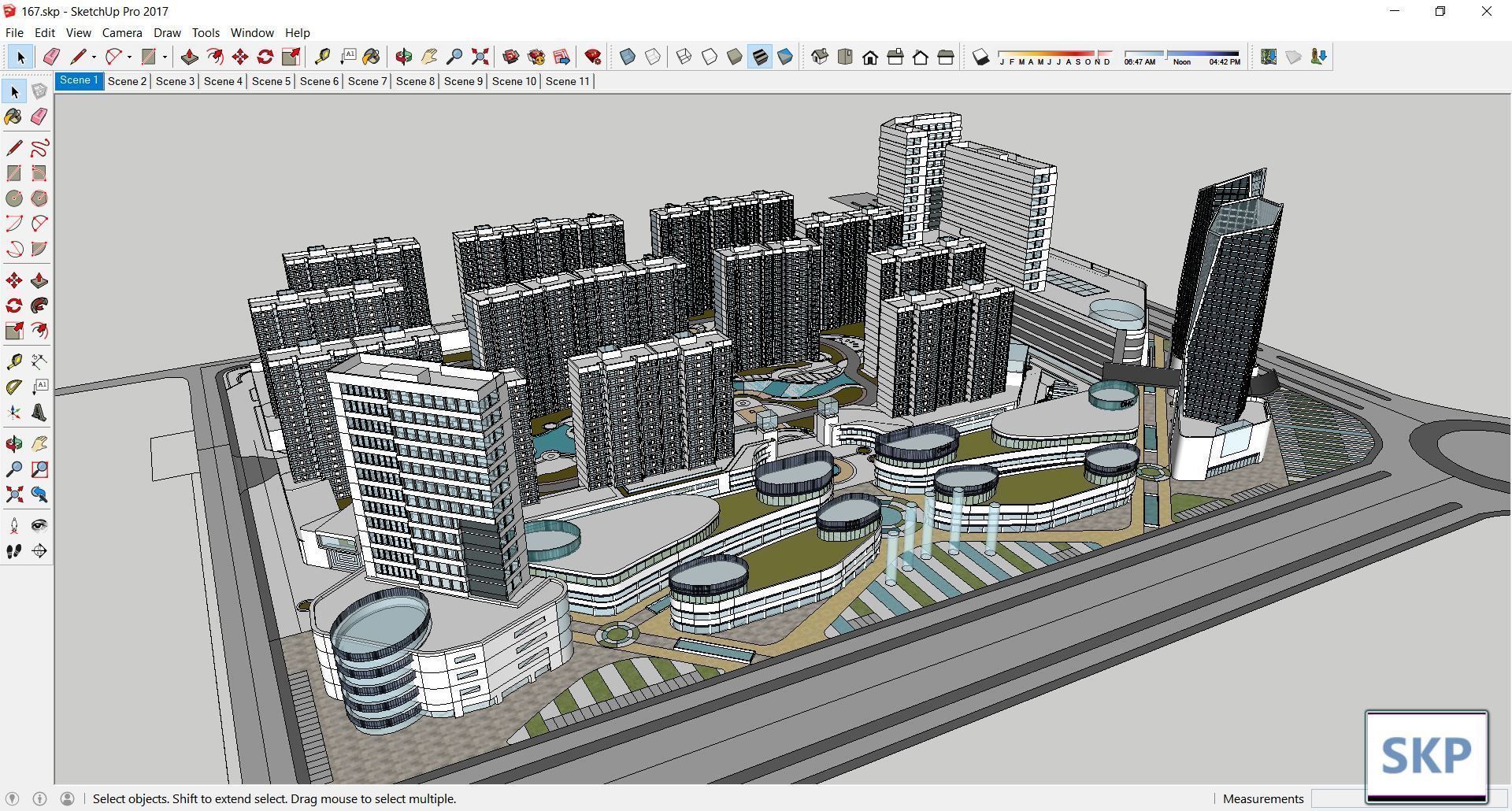
Task: Activate the Follow Me tool
Action: click(39, 306)
